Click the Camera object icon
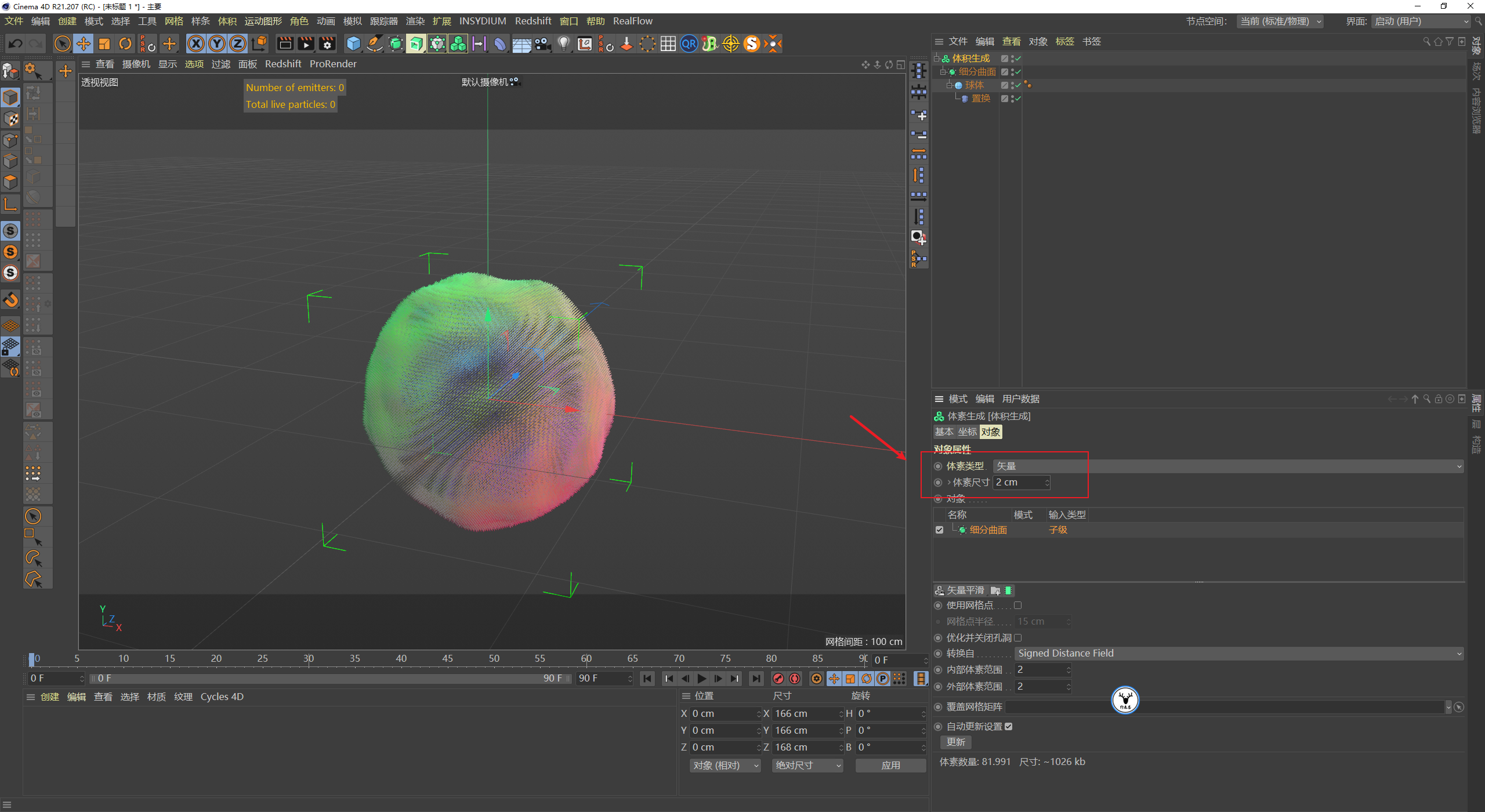 (543, 43)
